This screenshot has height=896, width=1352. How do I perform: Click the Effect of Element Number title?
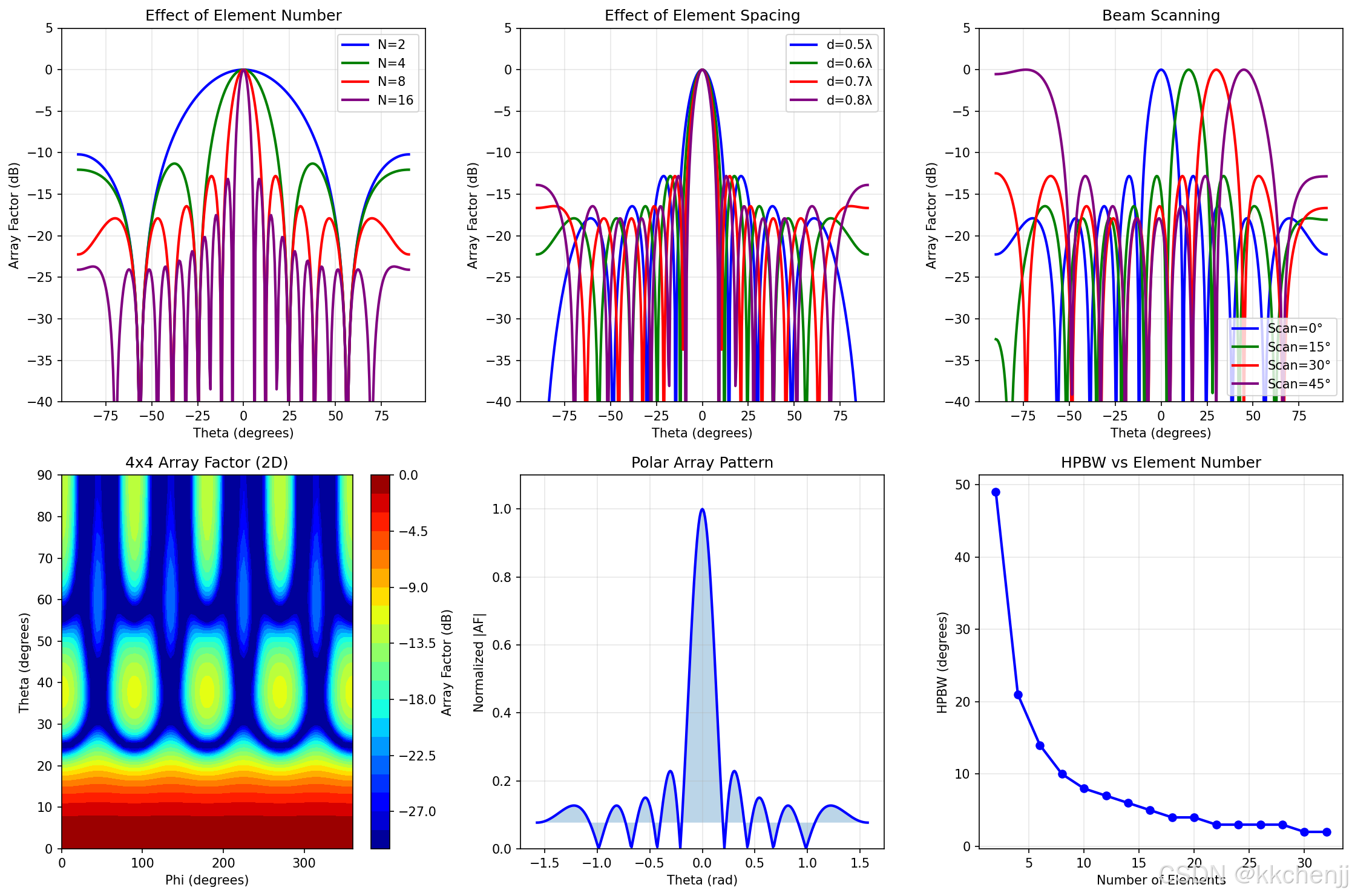click(x=243, y=16)
